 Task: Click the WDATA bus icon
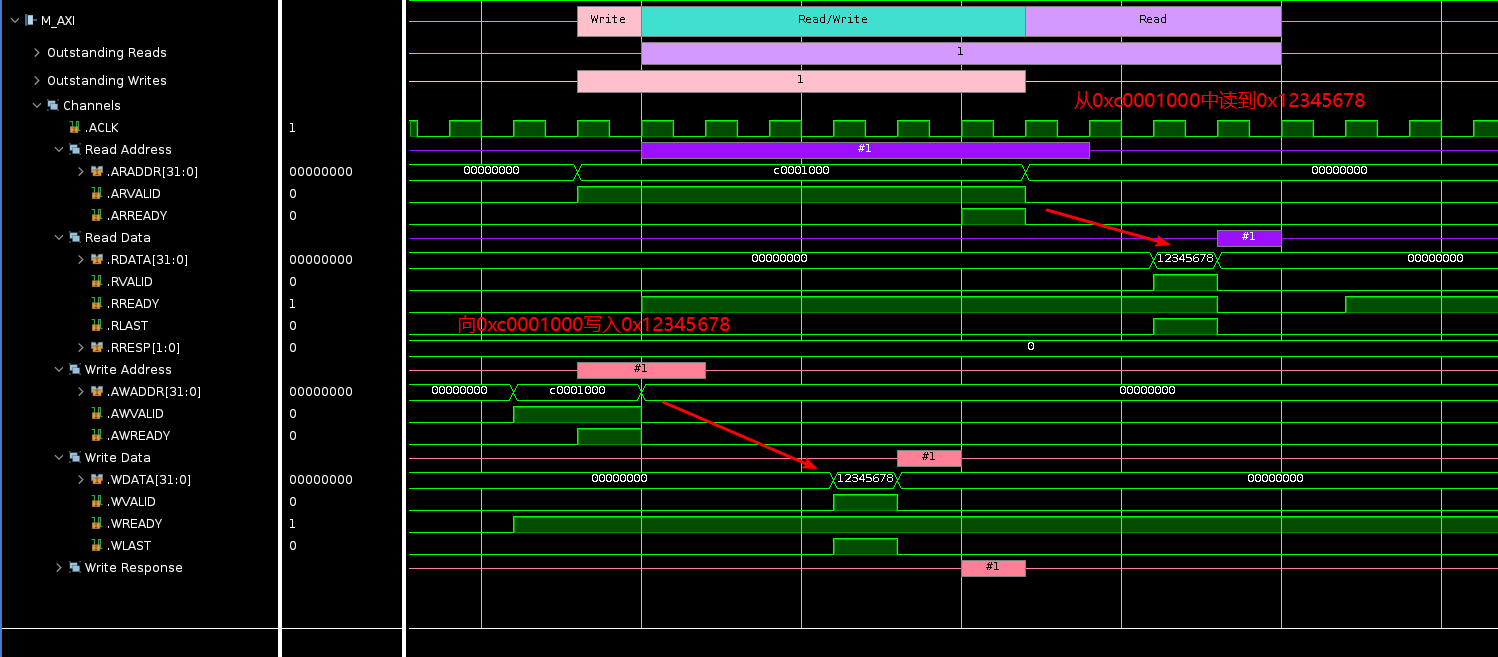tap(97, 479)
